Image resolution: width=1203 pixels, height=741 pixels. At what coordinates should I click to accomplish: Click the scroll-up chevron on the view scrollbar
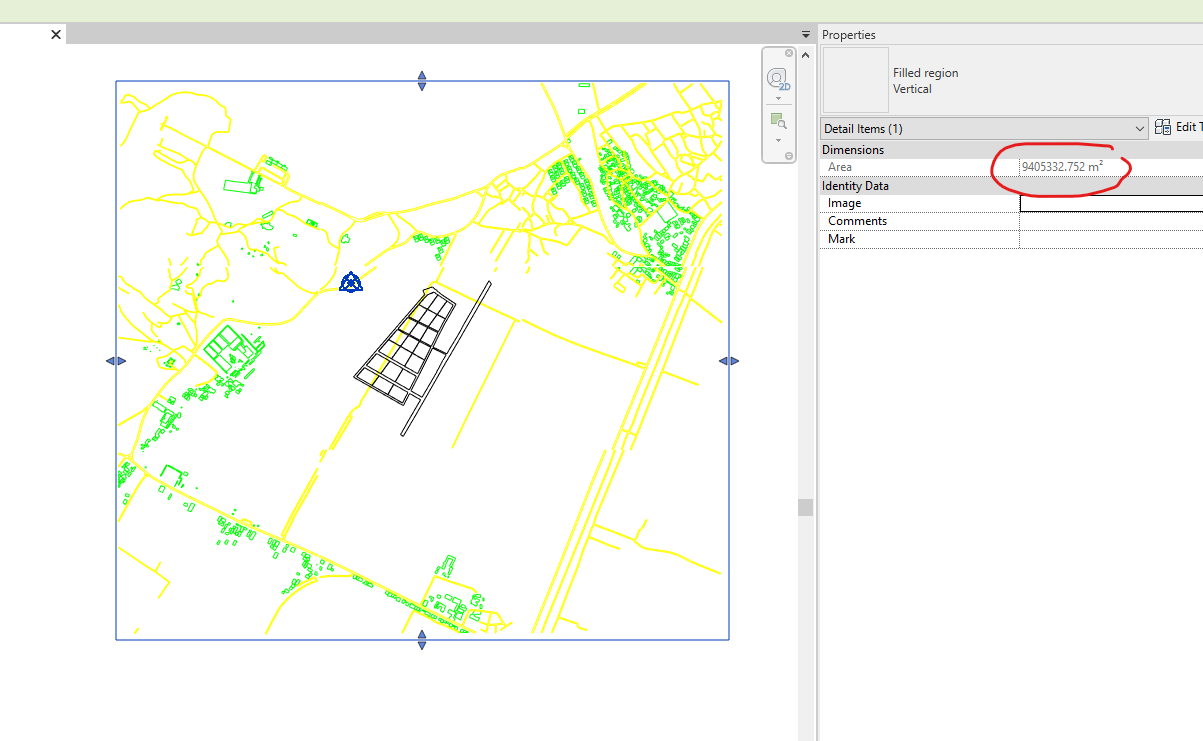[804, 54]
